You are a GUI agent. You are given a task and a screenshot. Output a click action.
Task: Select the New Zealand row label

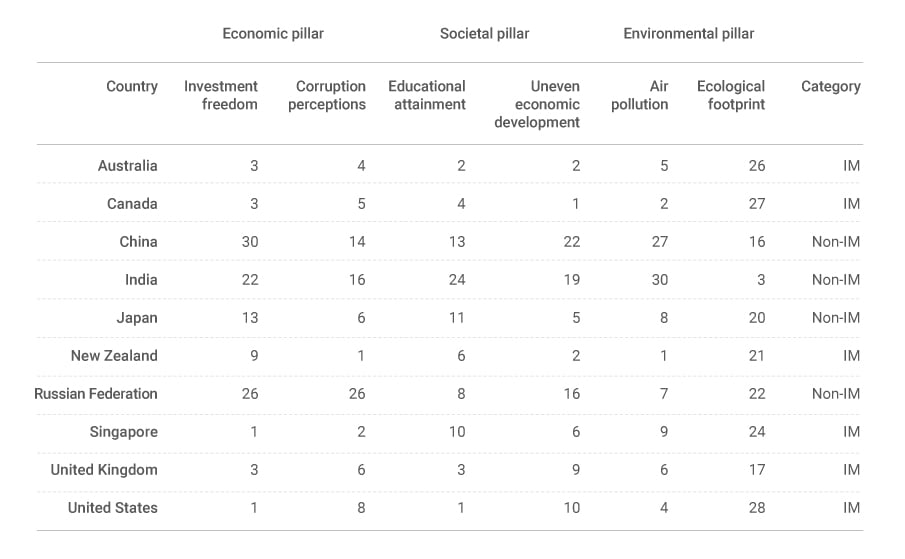coord(114,356)
